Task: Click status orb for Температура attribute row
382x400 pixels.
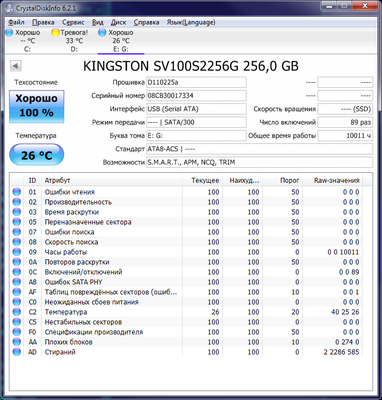Action: pyautogui.click(x=17, y=312)
